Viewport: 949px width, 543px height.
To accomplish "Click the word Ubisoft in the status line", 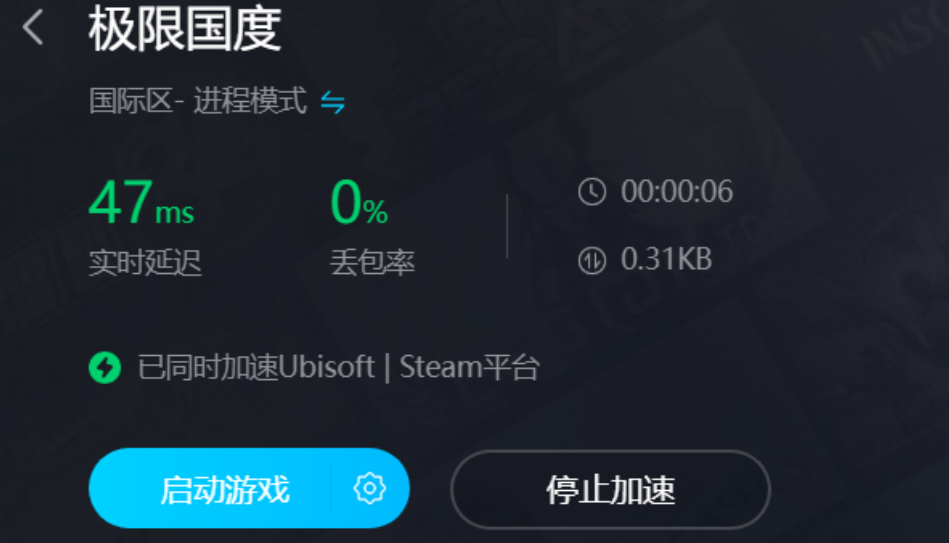I will point(327,367).
